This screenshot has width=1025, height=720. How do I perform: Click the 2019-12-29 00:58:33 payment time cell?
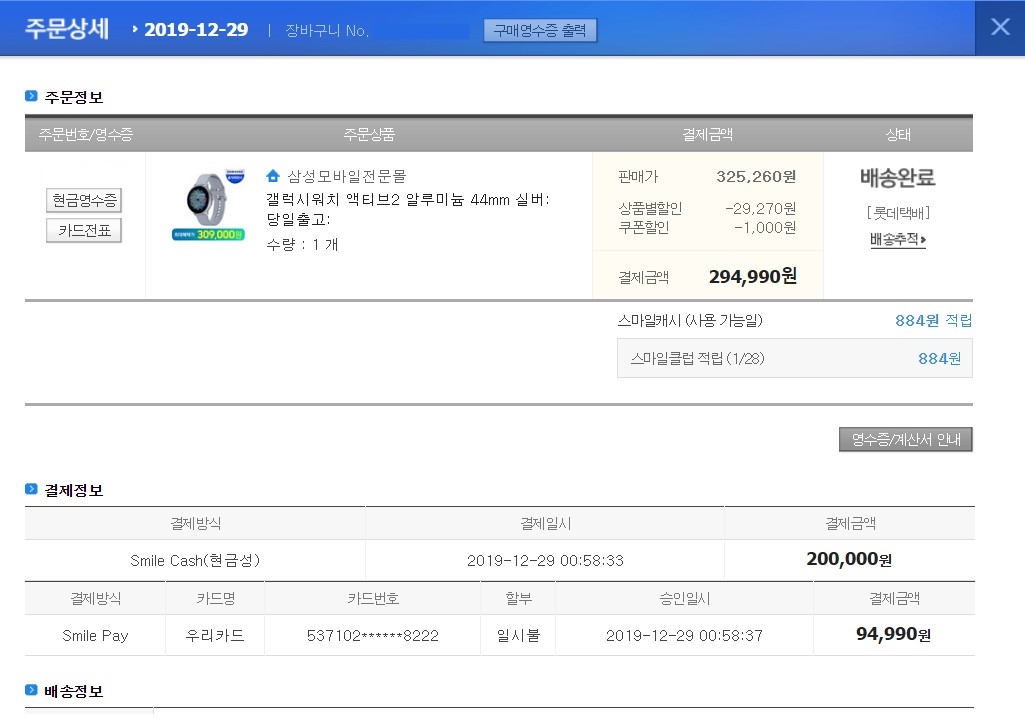[x=545, y=560]
